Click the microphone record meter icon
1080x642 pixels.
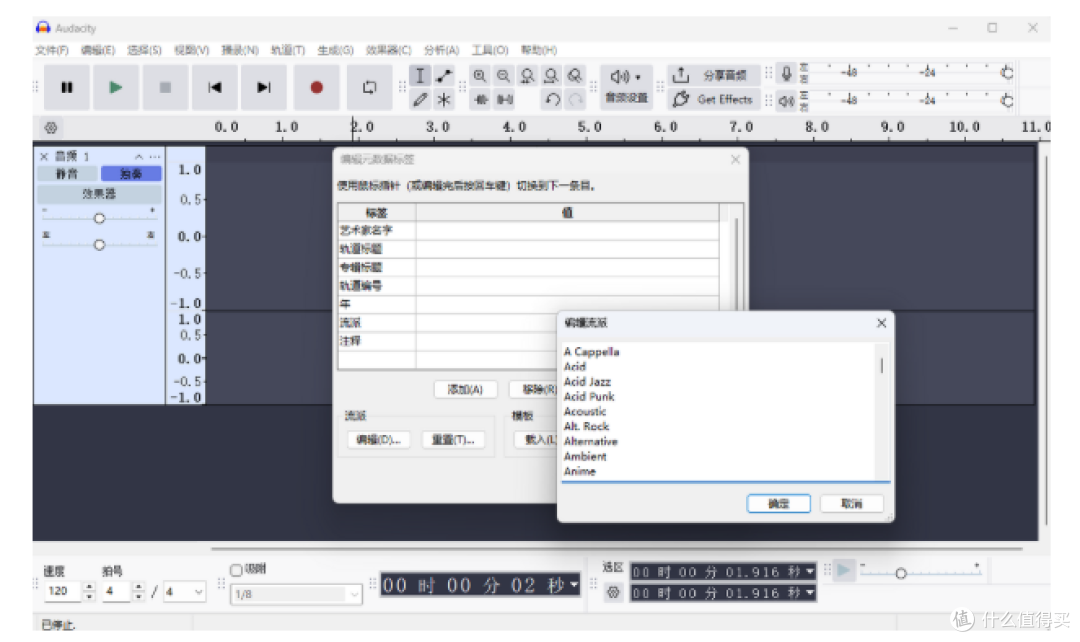click(786, 73)
